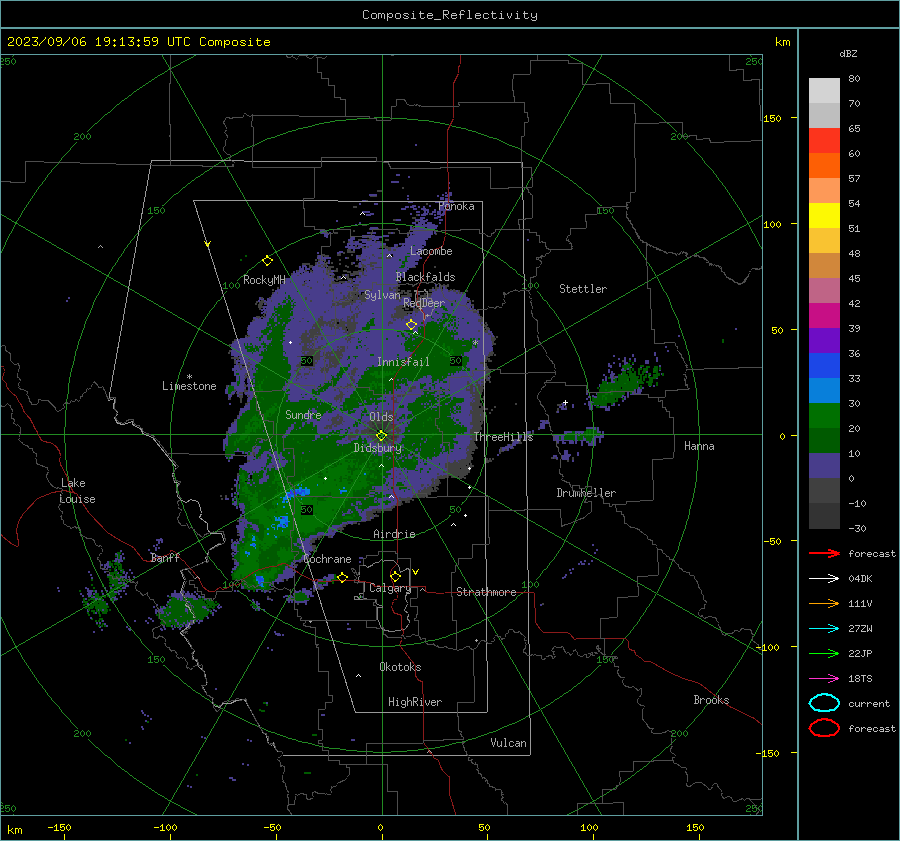Click the Hanna town label
This screenshot has height=841, width=900.
coord(699,446)
